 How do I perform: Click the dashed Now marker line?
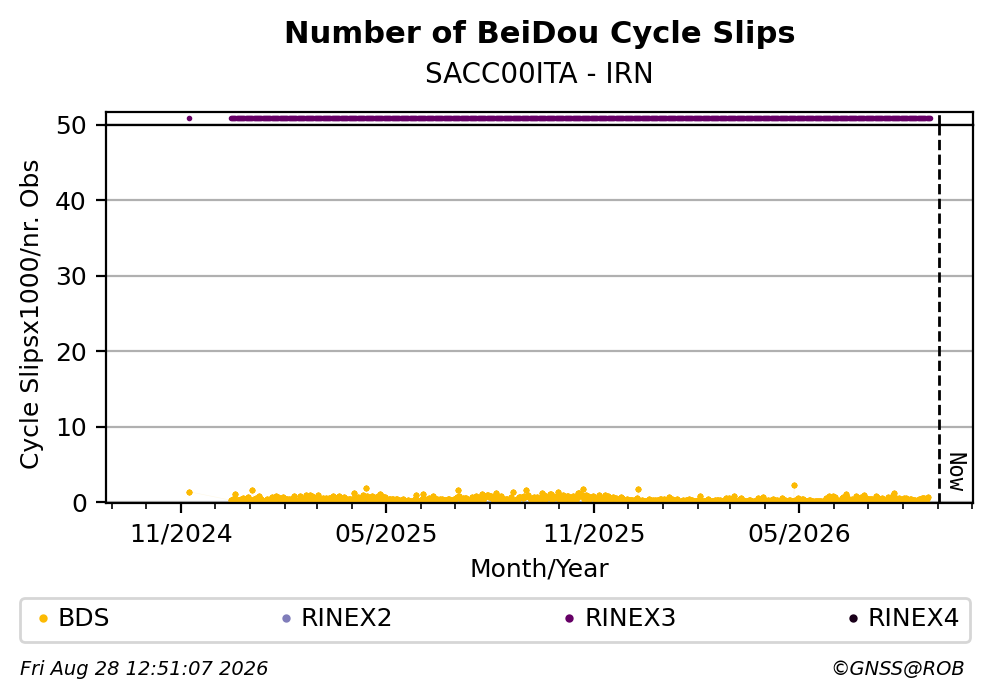939,309
